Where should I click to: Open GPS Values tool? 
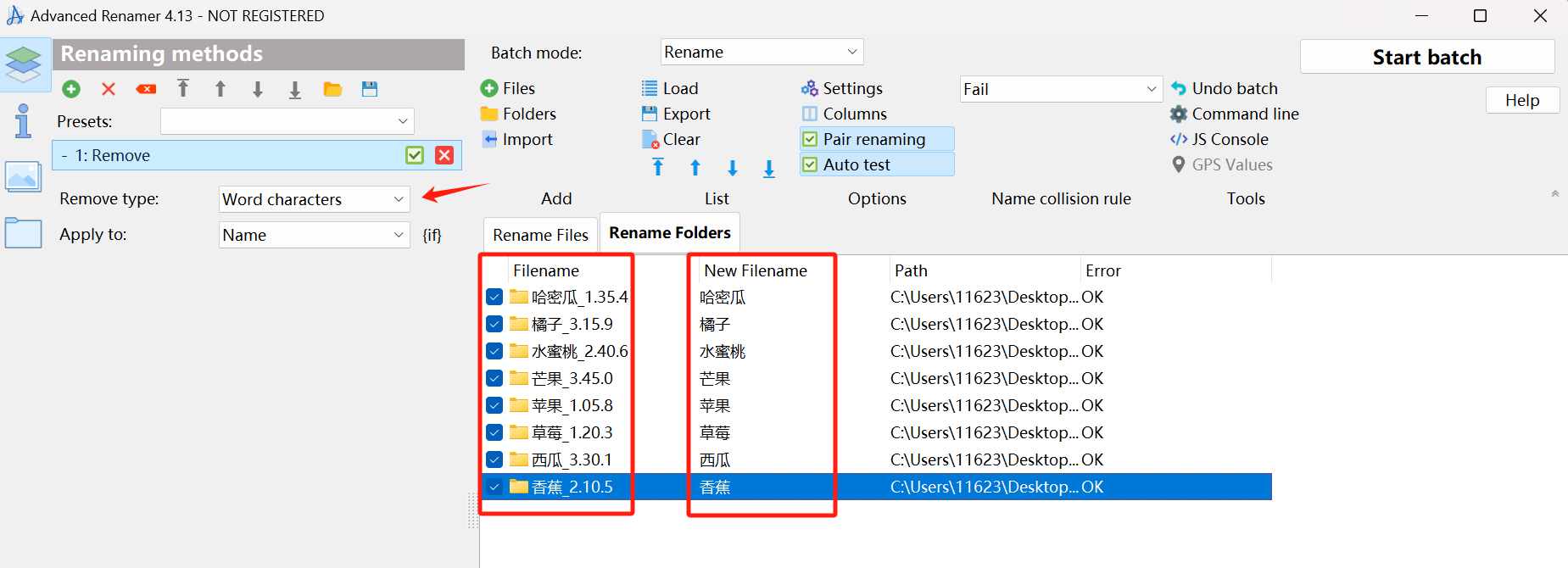tap(1222, 164)
